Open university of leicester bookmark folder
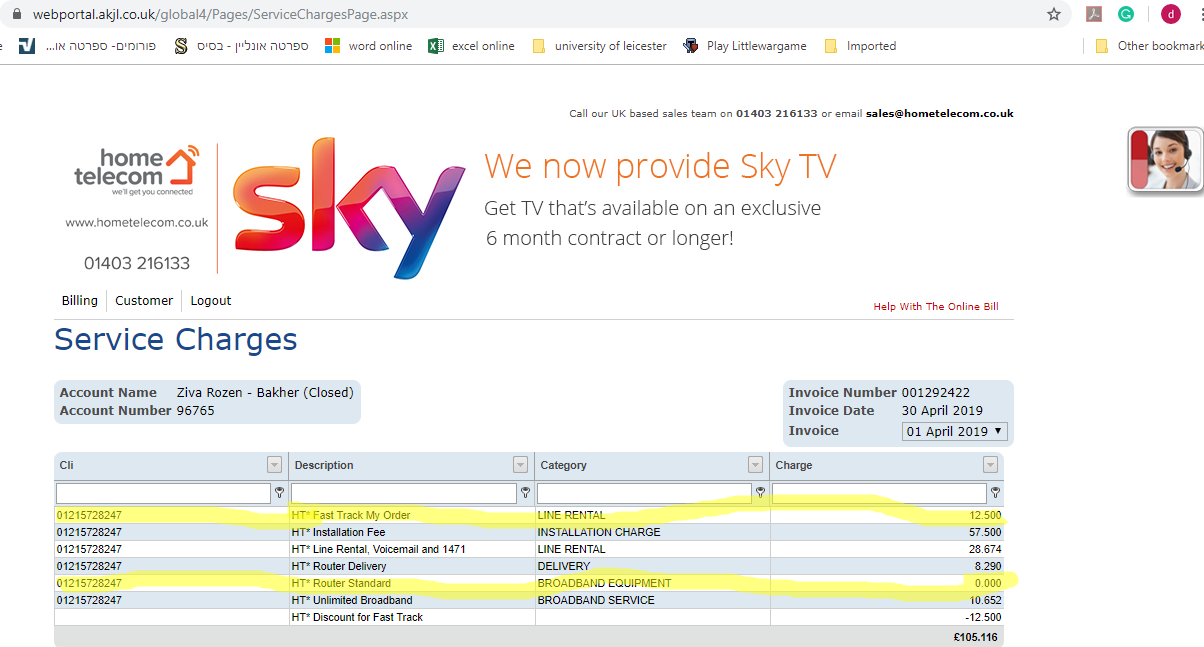Image resolution: width=1204 pixels, height=647 pixels. (x=599, y=46)
